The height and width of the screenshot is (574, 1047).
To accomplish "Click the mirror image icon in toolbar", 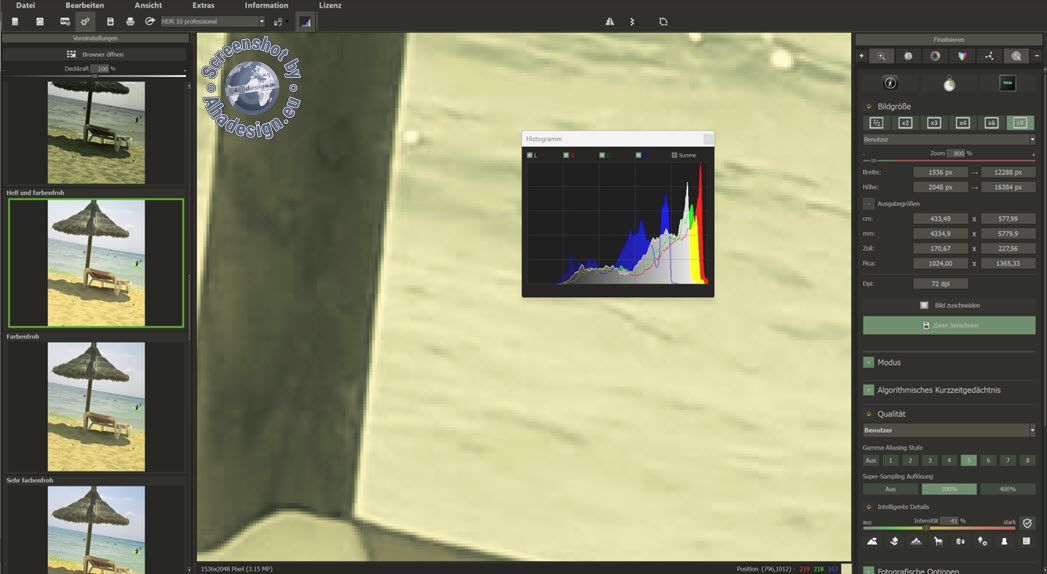I will 610,21.
